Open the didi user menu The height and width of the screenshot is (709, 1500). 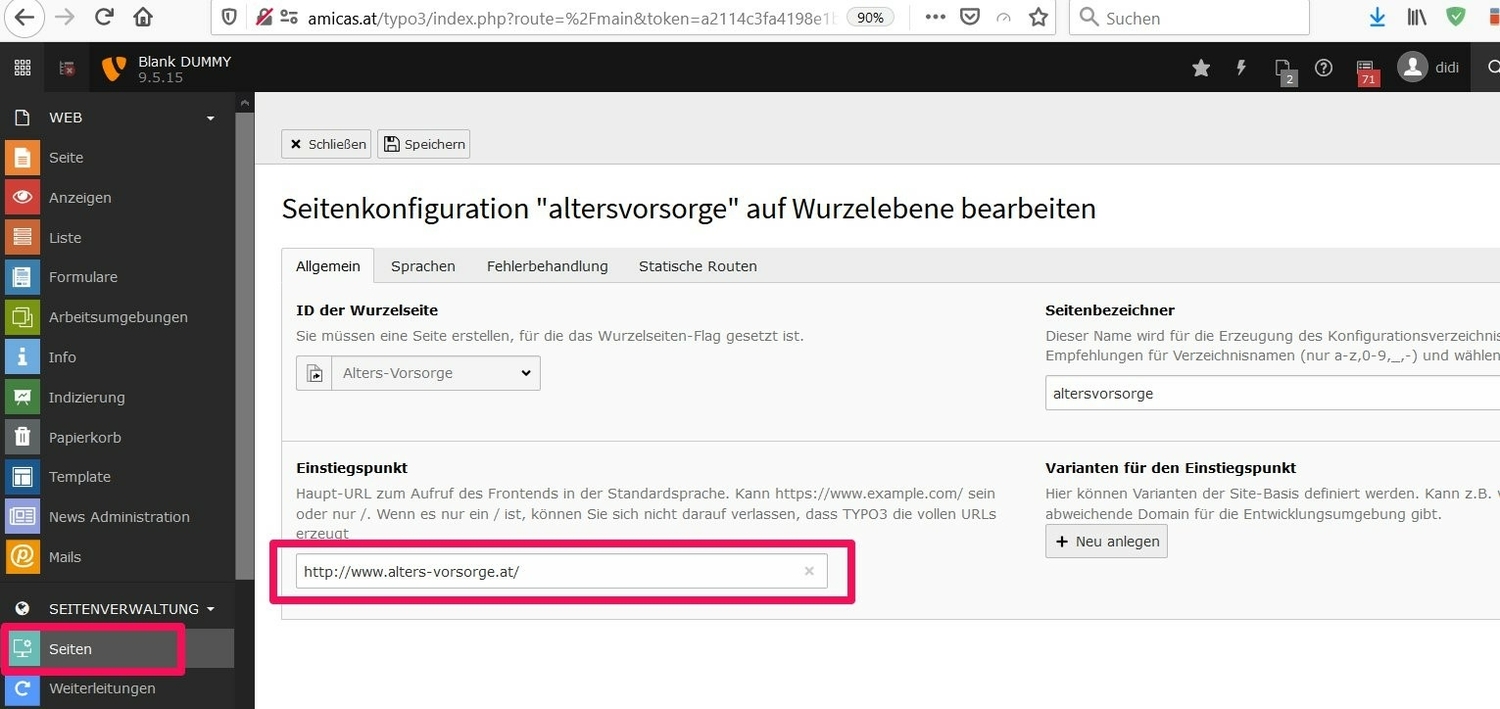pyautogui.click(x=1429, y=68)
